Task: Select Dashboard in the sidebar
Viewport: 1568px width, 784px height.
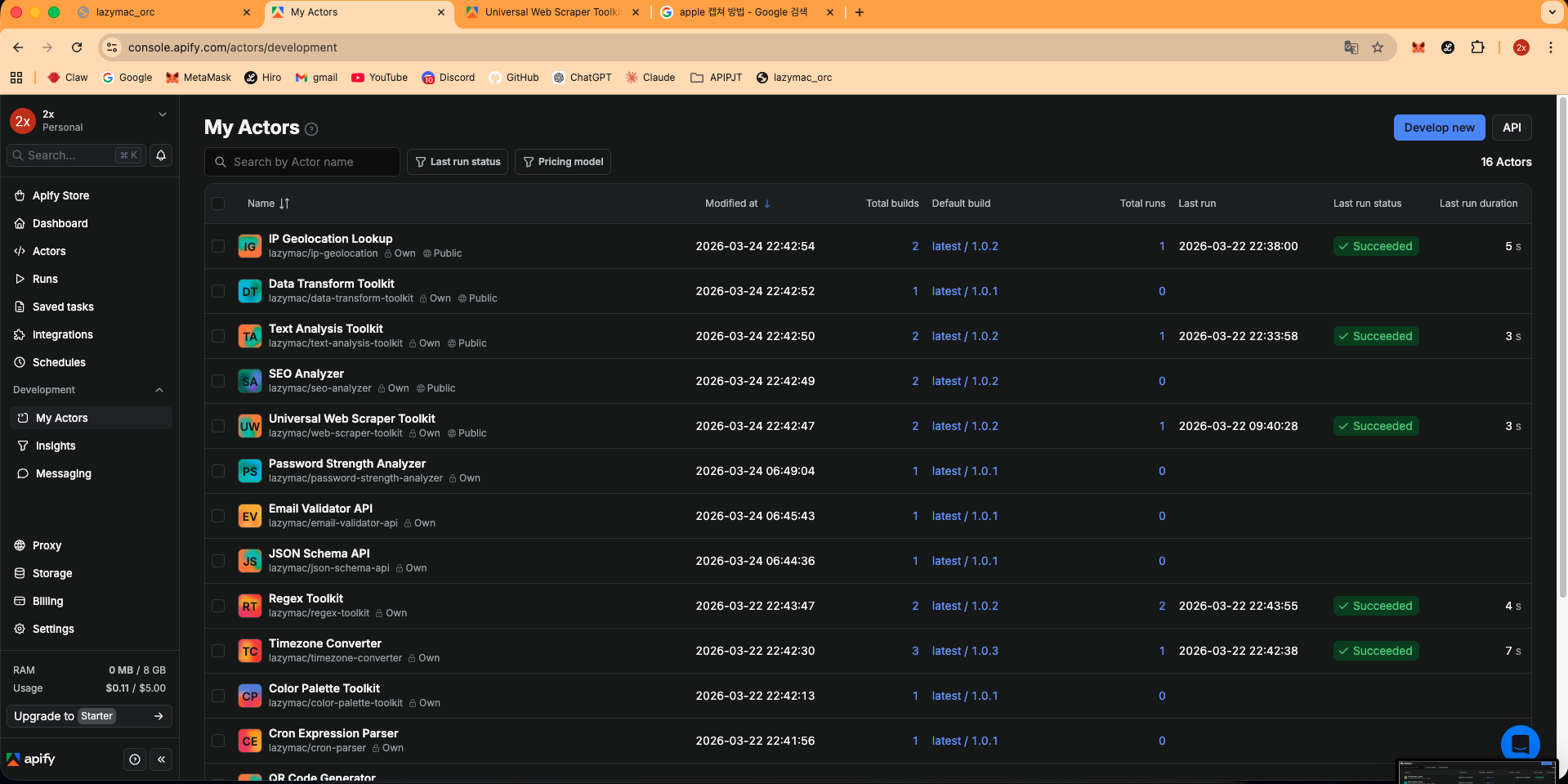Action: pos(60,223)
